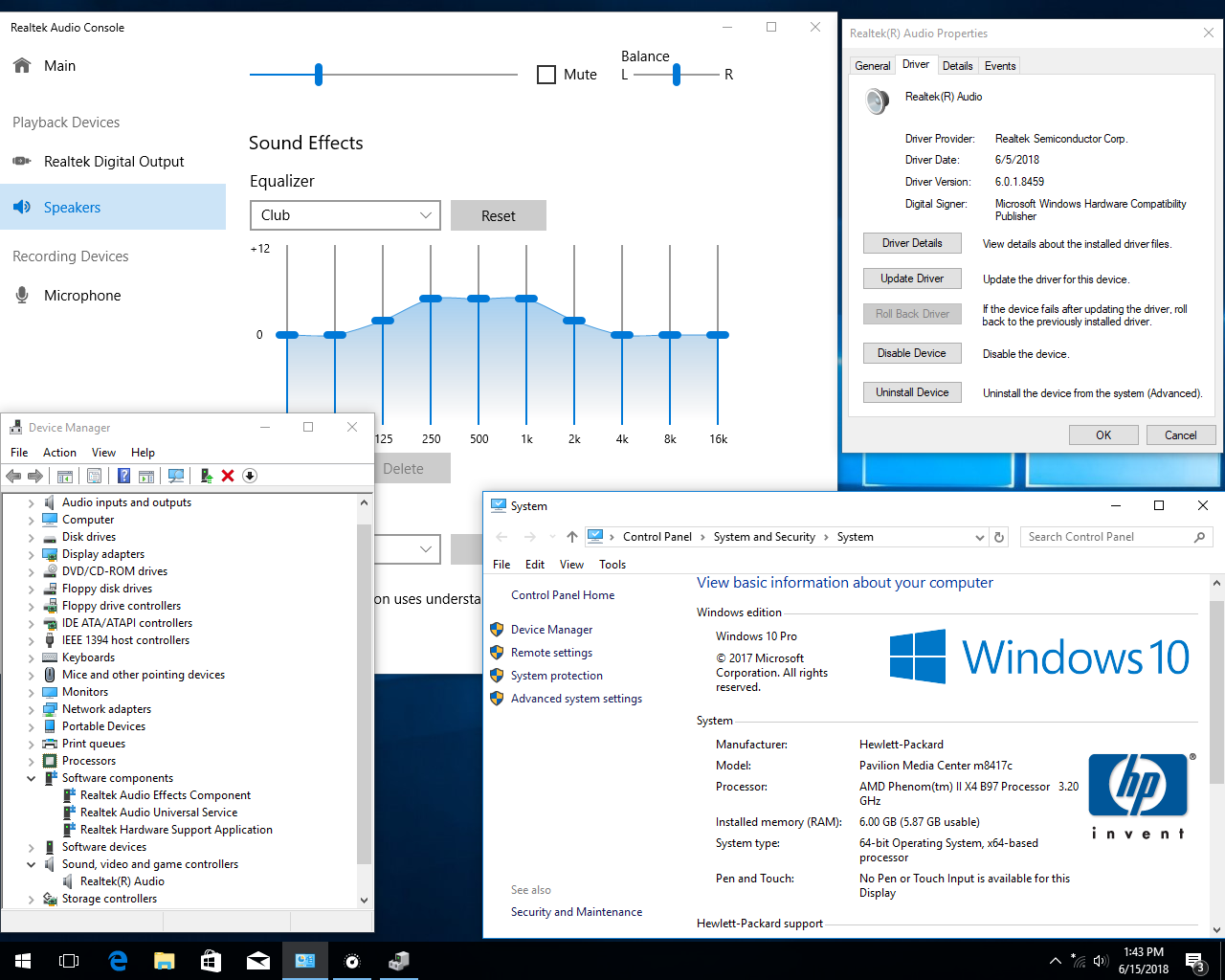
Task: Click the main volume slider thumb
Action: (319, 75)
